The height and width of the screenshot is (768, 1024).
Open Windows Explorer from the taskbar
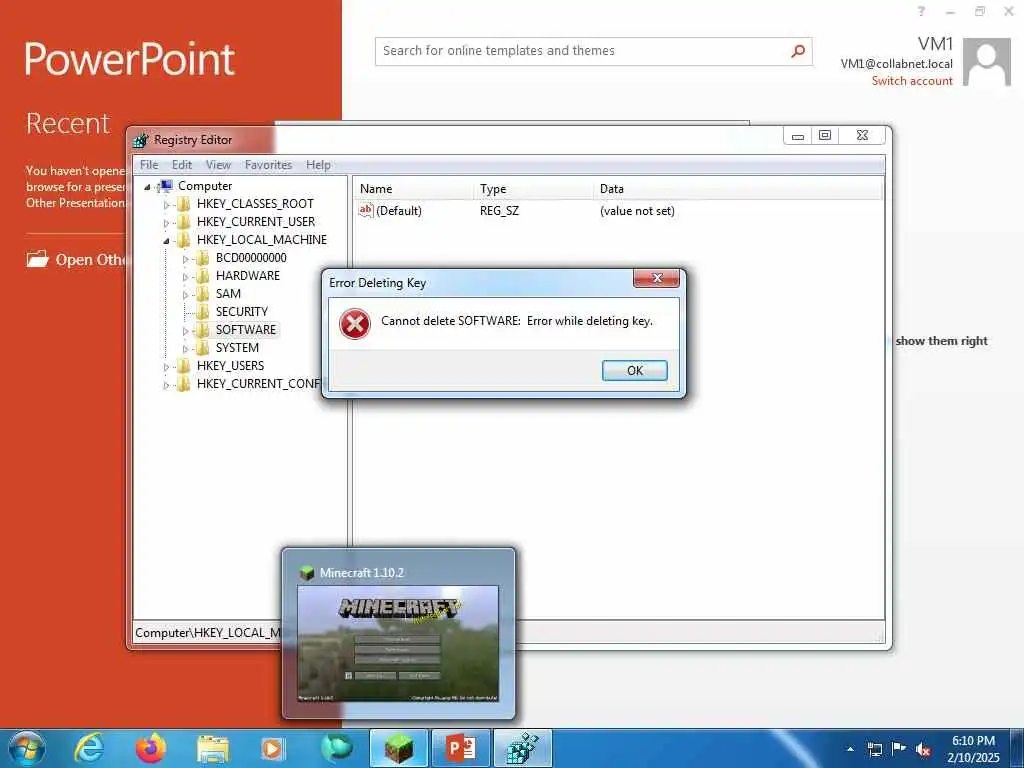(213, 748)
